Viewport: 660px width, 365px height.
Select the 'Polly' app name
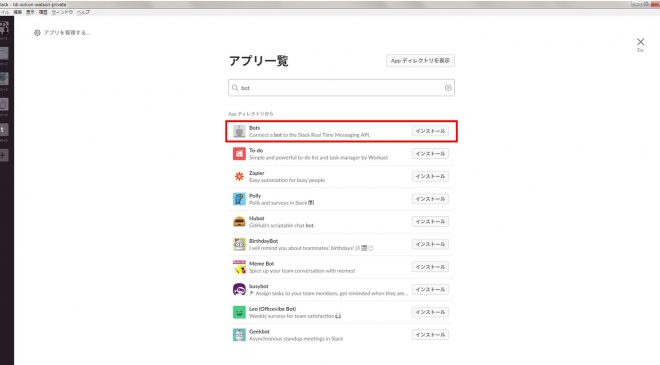point(255,196)
